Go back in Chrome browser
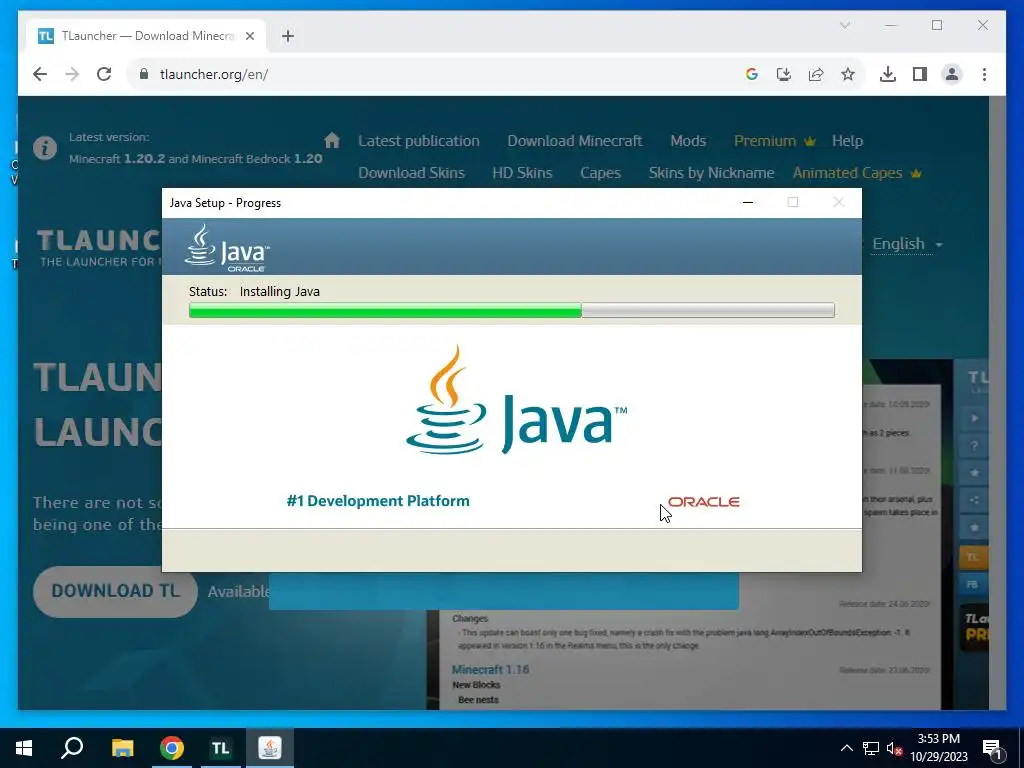This screenshot has height=768, width=1024. [40, 74]
